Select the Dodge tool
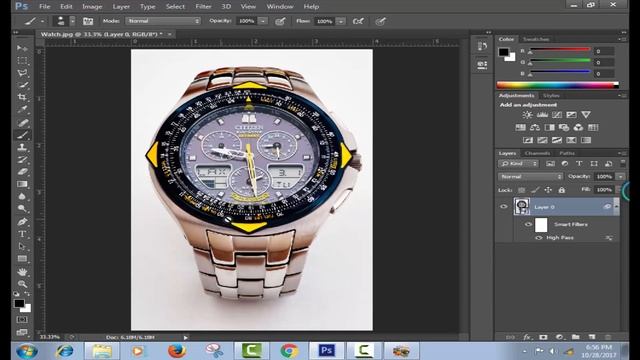Image resolution: width=640 pixels, height=360 pixels. tap(22, 209)
